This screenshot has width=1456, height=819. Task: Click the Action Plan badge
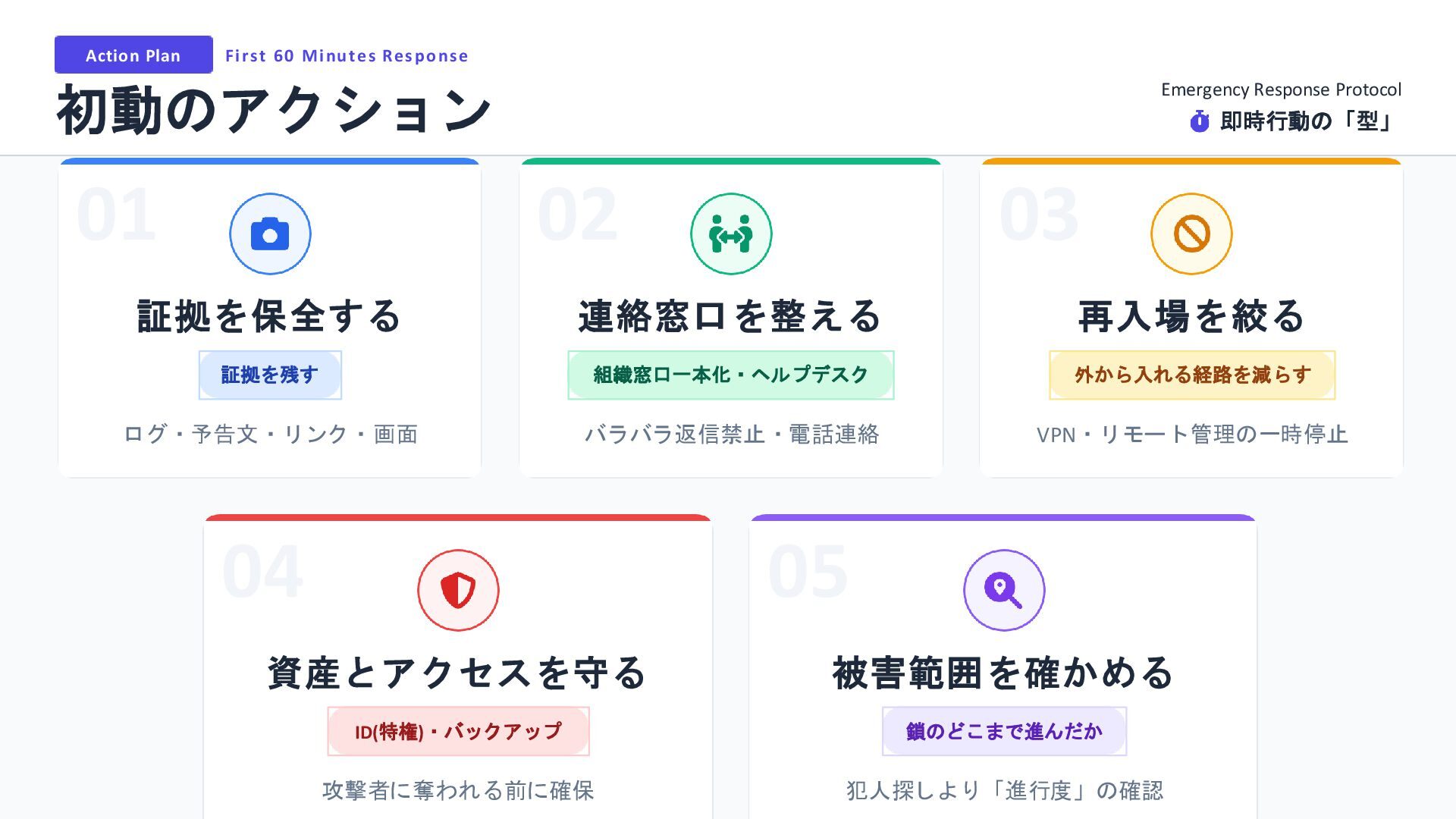point(133,55)
